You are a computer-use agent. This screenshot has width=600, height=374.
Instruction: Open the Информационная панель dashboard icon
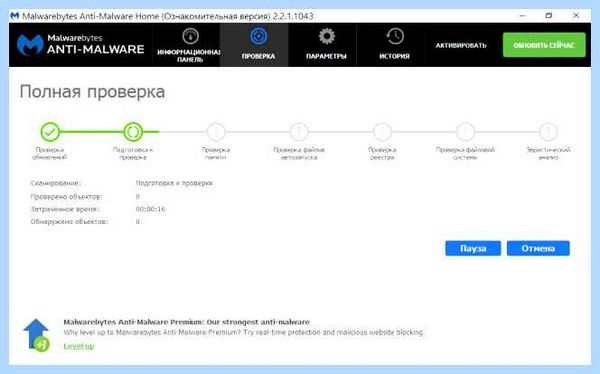pyautogui.click(x=190, y=36)
